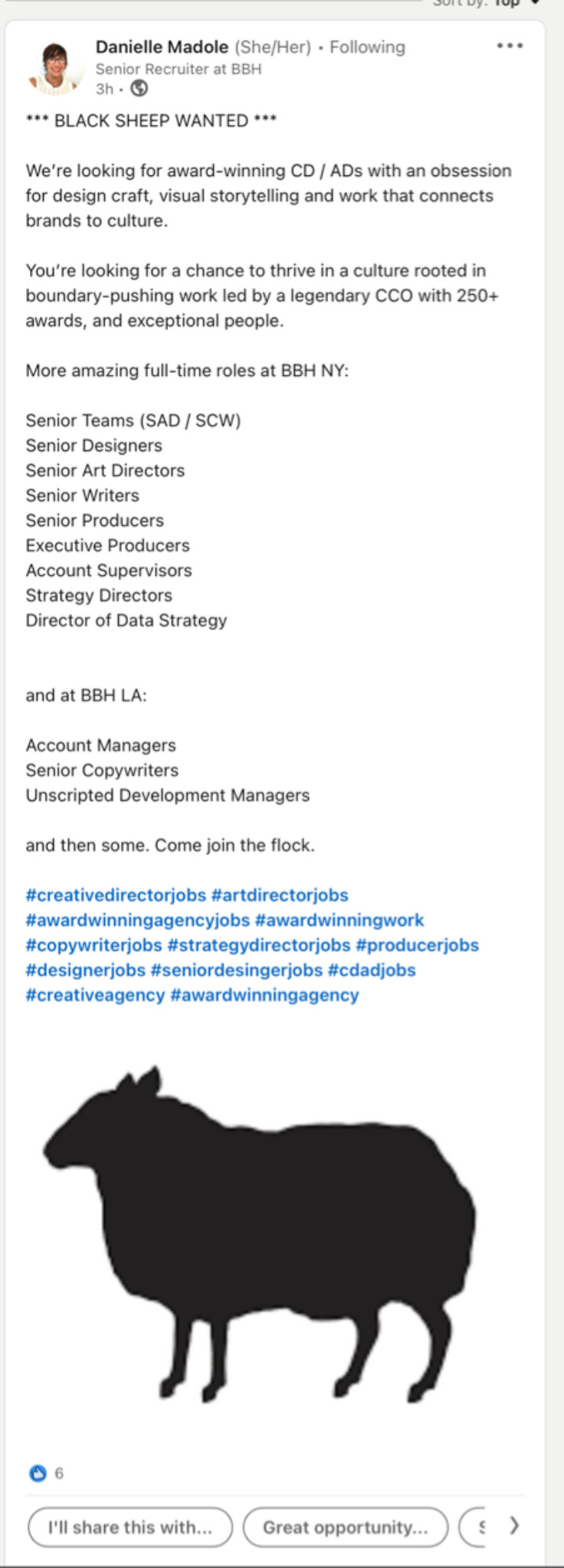Open the #artdirectorjobs hashtag

click(x=280, y=895)
